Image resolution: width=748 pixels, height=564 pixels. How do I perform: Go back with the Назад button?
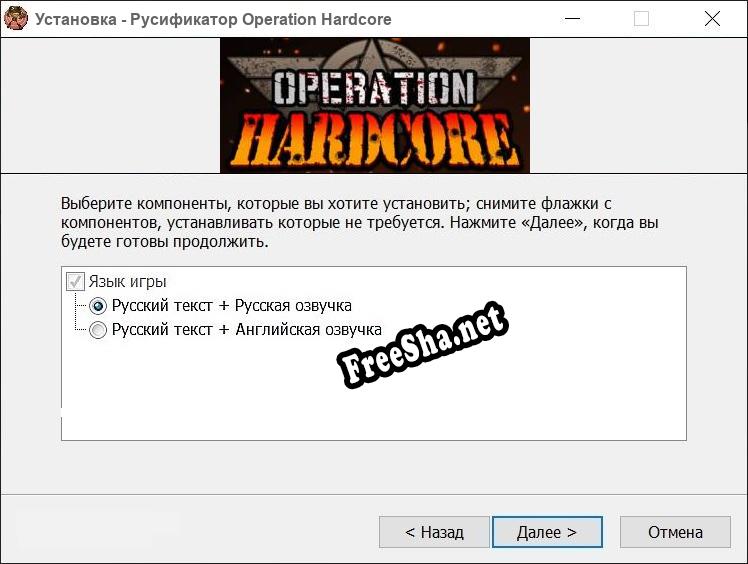click(x=434, y=532)
